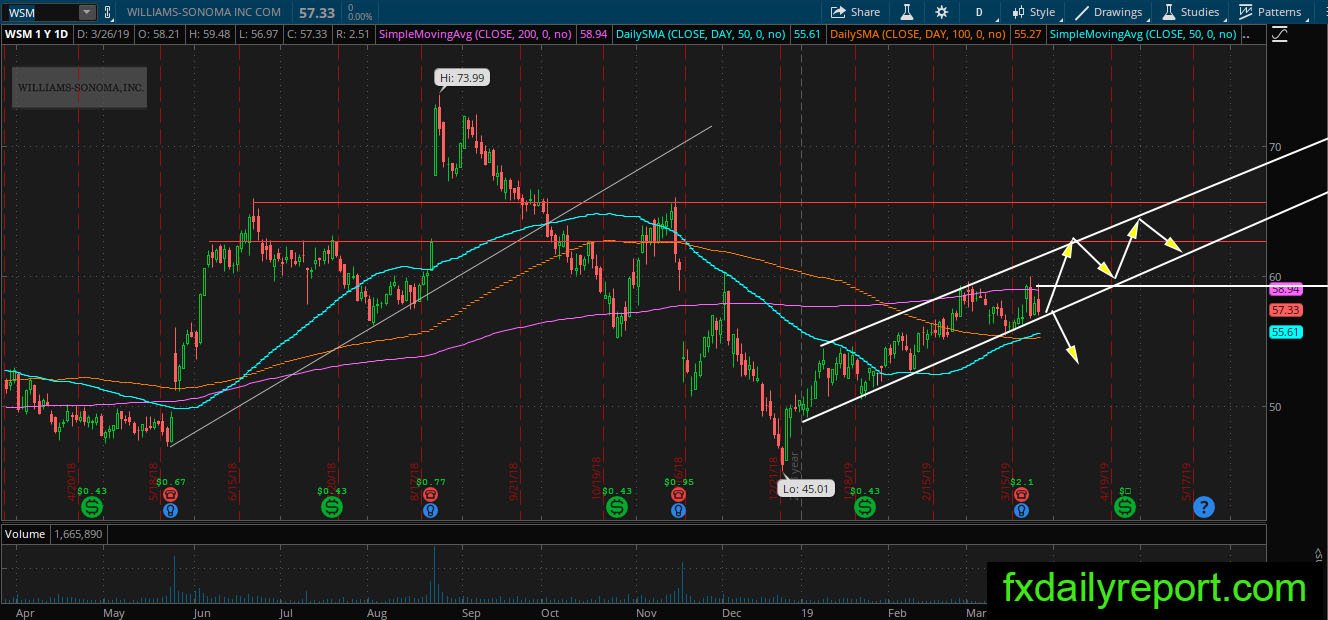Click the Hi: 73.99 price bubble
The image size is (1328, 620).
(462, 78)
